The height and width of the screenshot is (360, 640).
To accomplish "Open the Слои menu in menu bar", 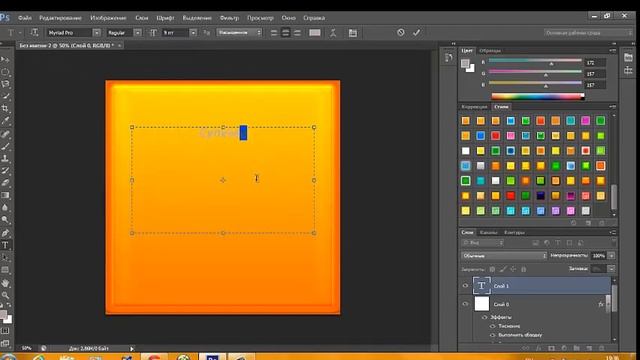I will coord(142,18).
